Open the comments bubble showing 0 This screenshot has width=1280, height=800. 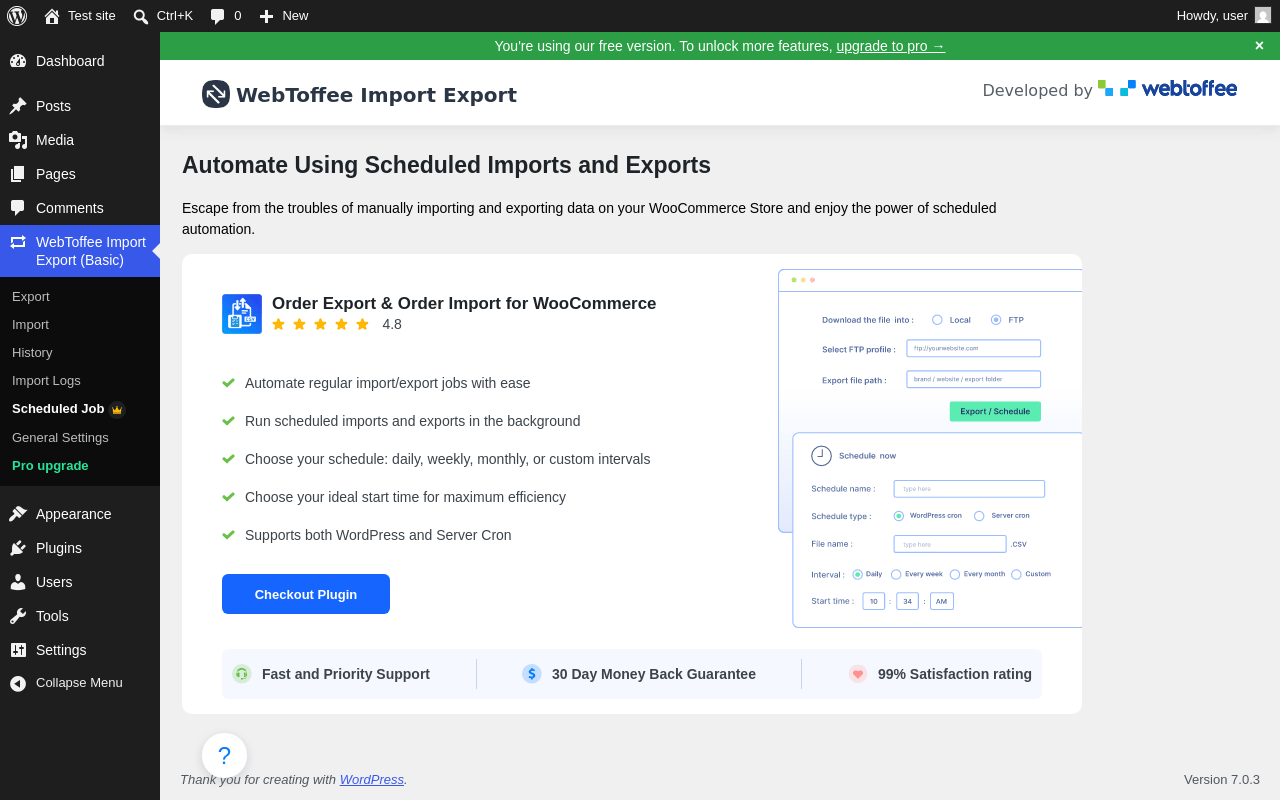(226, 16)
